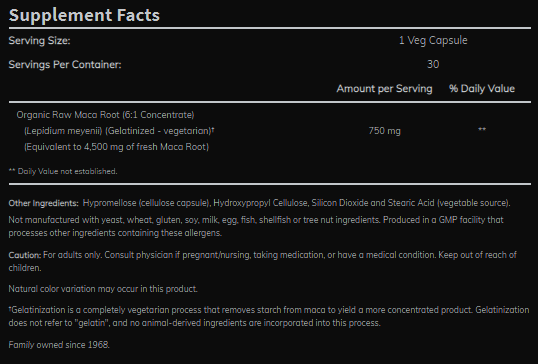Screen dimensions: 538x364
Task: Click the Family owned since 1968 text
Action: coord(59,345)
